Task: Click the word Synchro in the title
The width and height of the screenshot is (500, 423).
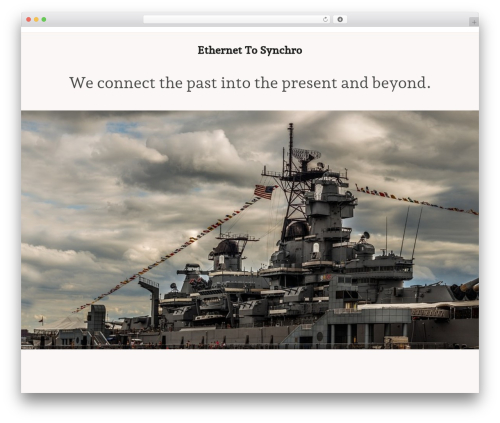Action: point(281,50)
